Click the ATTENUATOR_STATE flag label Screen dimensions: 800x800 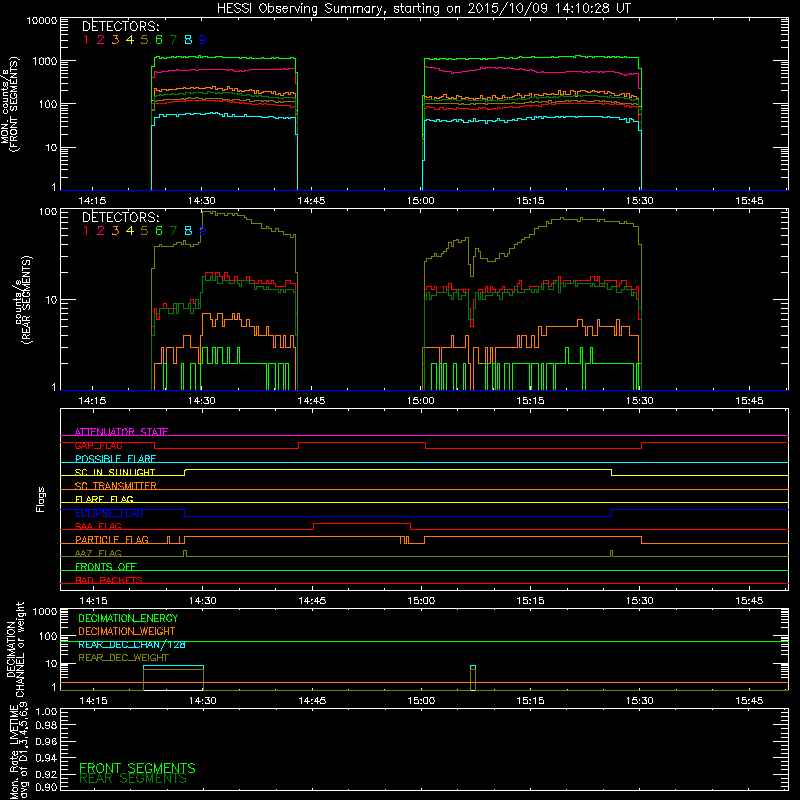click(121, 432)
